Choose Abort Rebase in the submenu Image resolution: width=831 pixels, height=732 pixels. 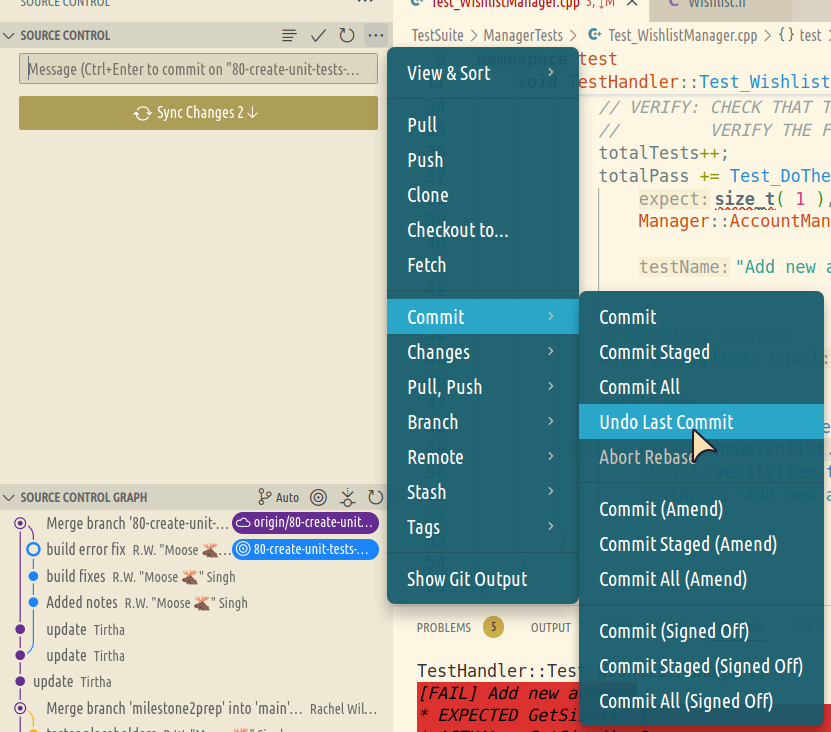click(x=701, y=457)
